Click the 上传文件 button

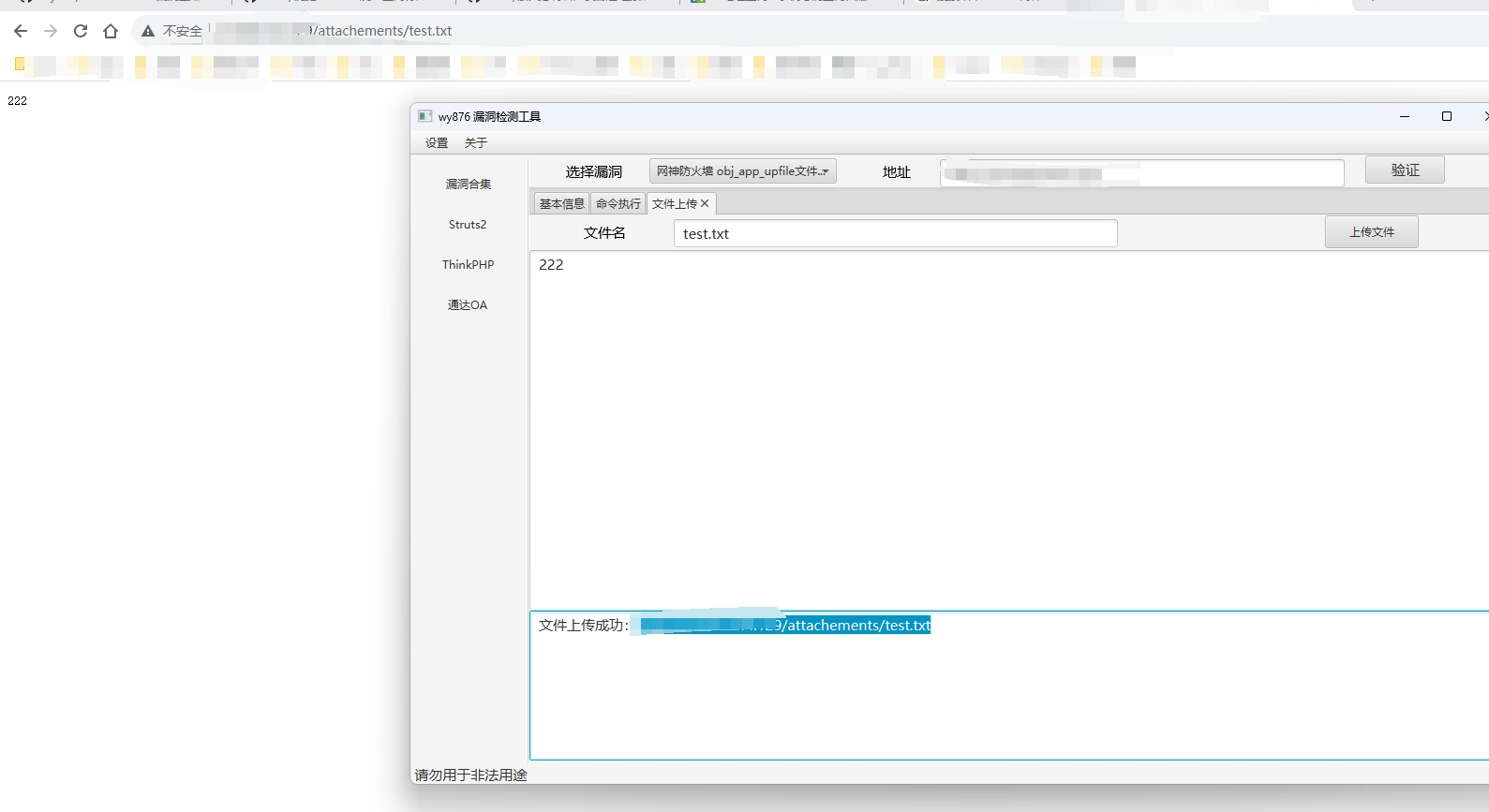coord(1371,232)
